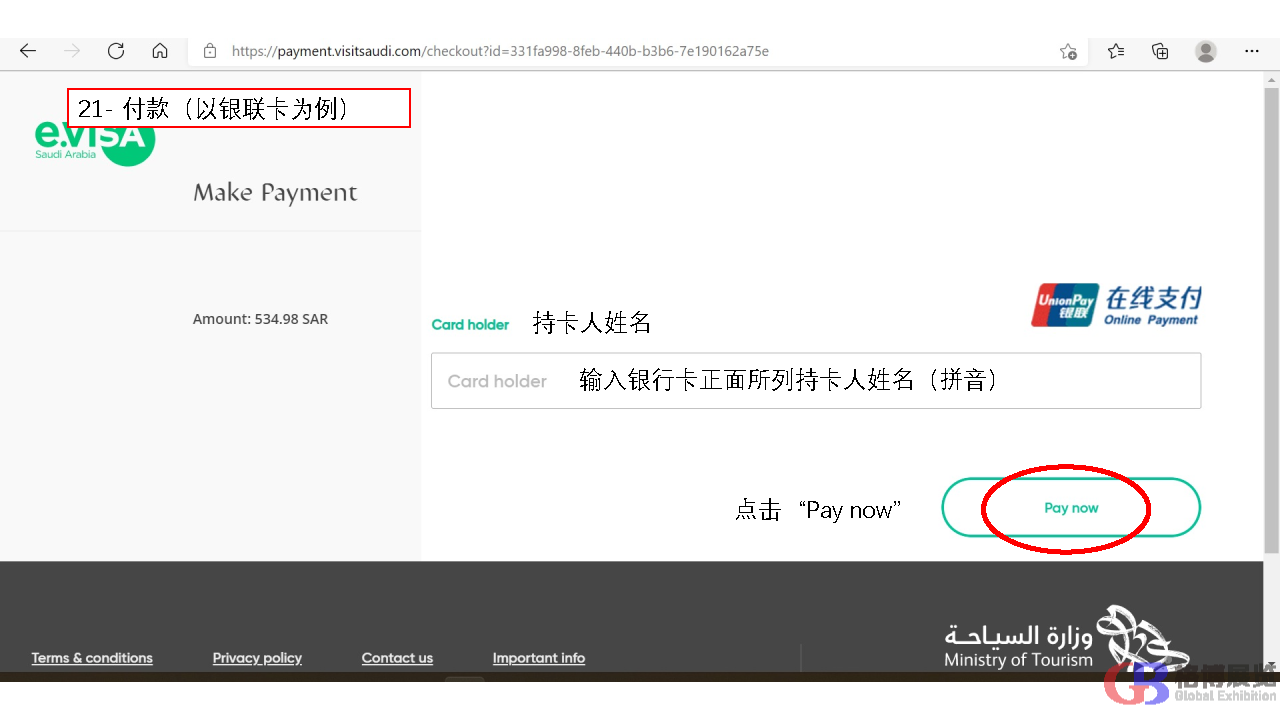Image resolution: width=1280 pixels, height=720 pixels.
Task: Open the Favorites list
Action: click(x=1116, y=51)
